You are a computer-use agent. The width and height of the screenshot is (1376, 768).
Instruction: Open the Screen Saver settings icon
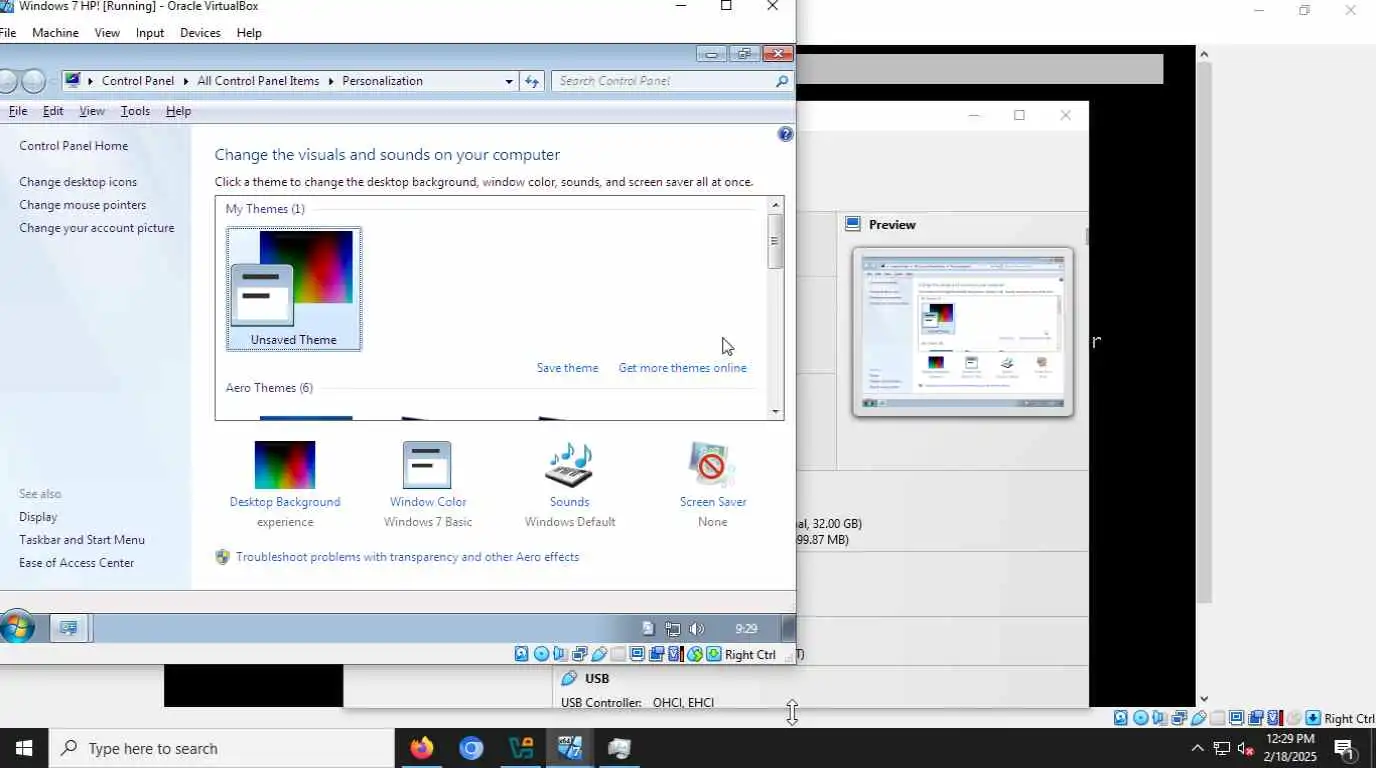pos(712,466)
